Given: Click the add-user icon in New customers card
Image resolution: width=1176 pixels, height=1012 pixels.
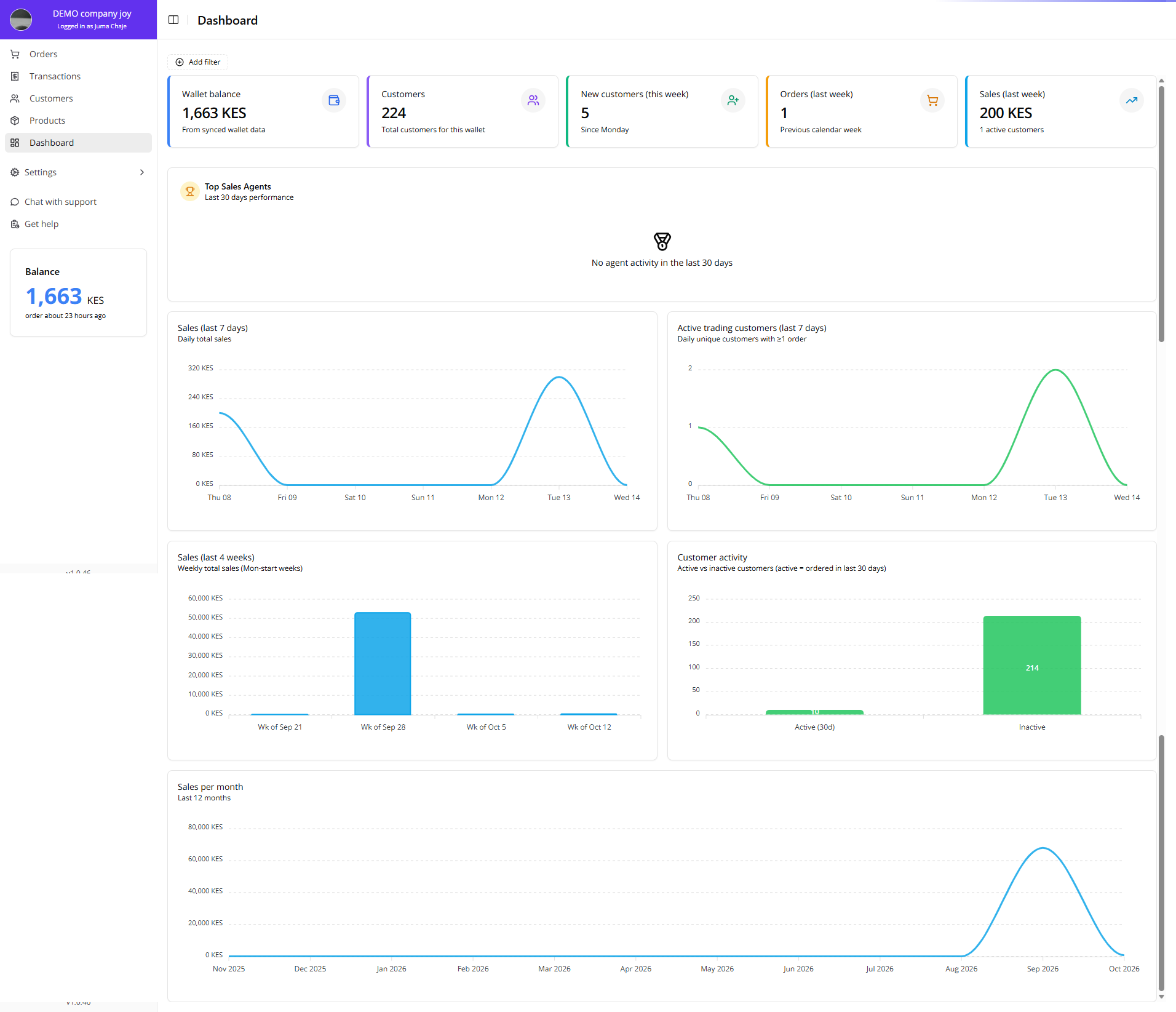Looking at the screenshot, I should coord(733,100).
